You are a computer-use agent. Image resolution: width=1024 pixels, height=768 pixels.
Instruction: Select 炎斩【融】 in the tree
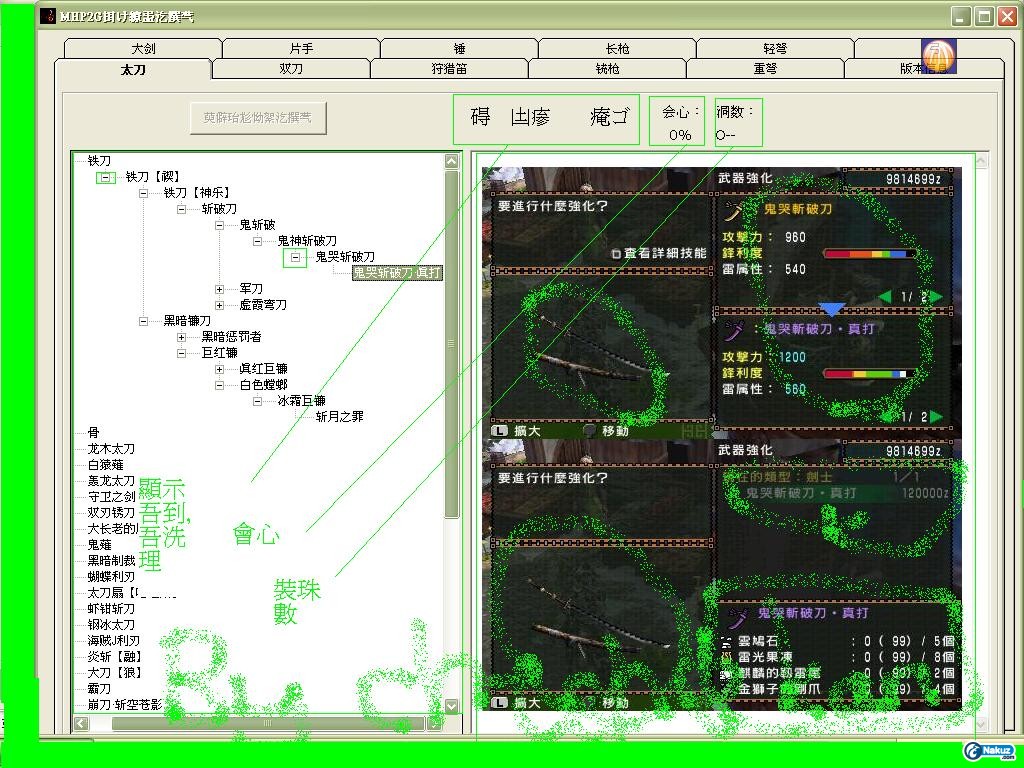coord(114,657)
